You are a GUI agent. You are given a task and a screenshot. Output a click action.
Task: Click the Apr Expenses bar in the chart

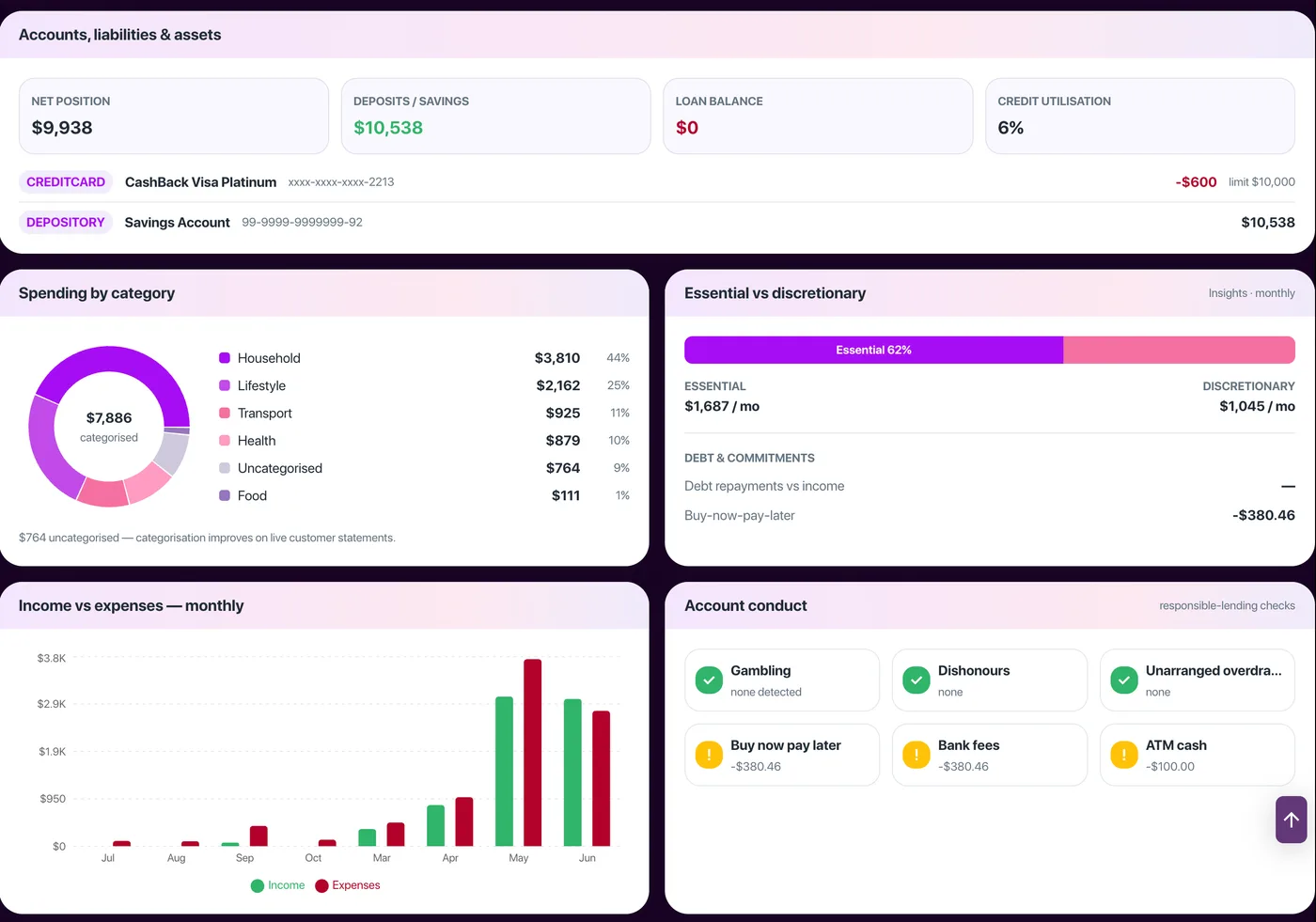[x=464, y=821]
